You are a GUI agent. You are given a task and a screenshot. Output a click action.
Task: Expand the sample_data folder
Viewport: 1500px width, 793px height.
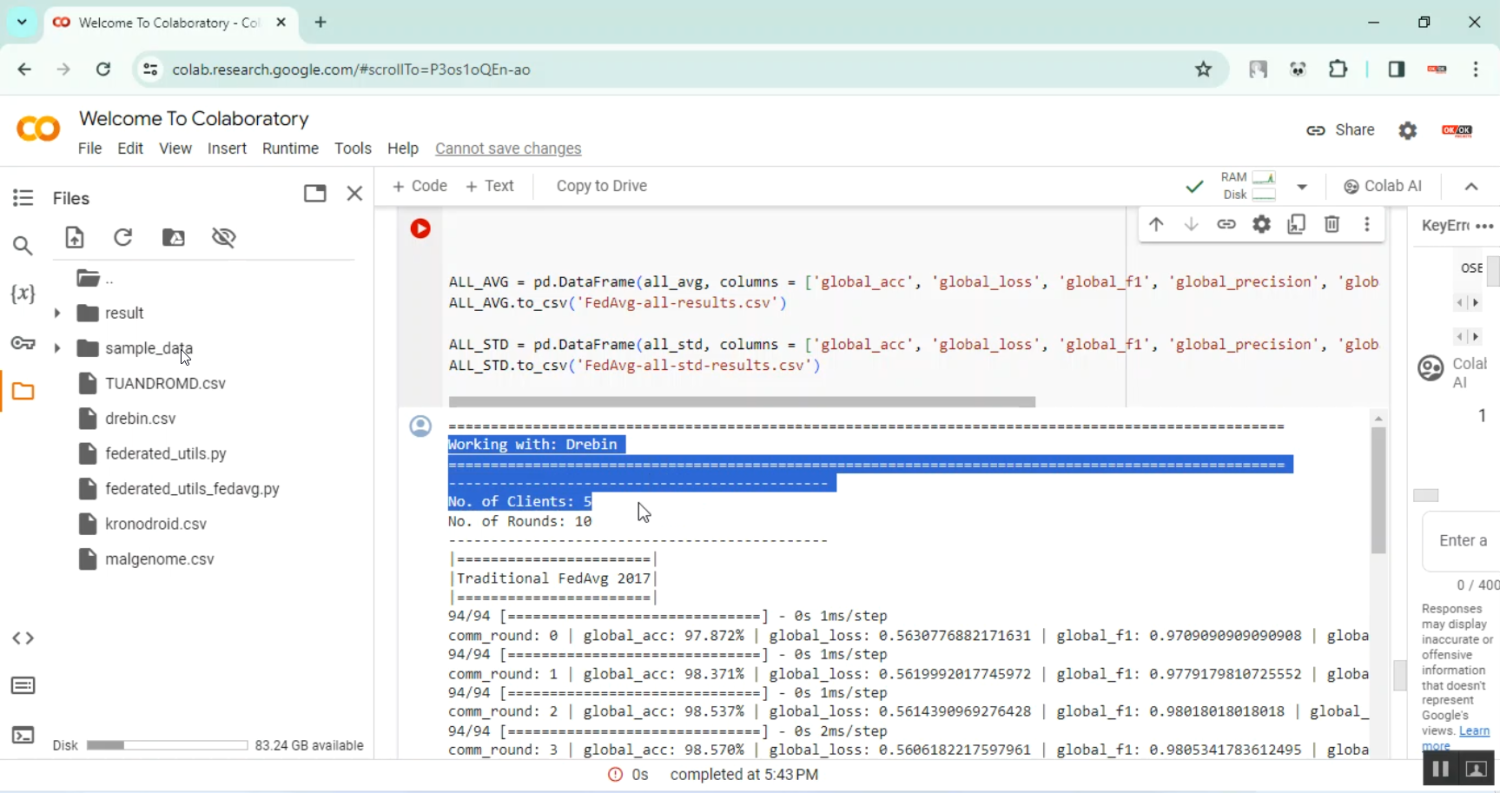(x=57, y=348)
